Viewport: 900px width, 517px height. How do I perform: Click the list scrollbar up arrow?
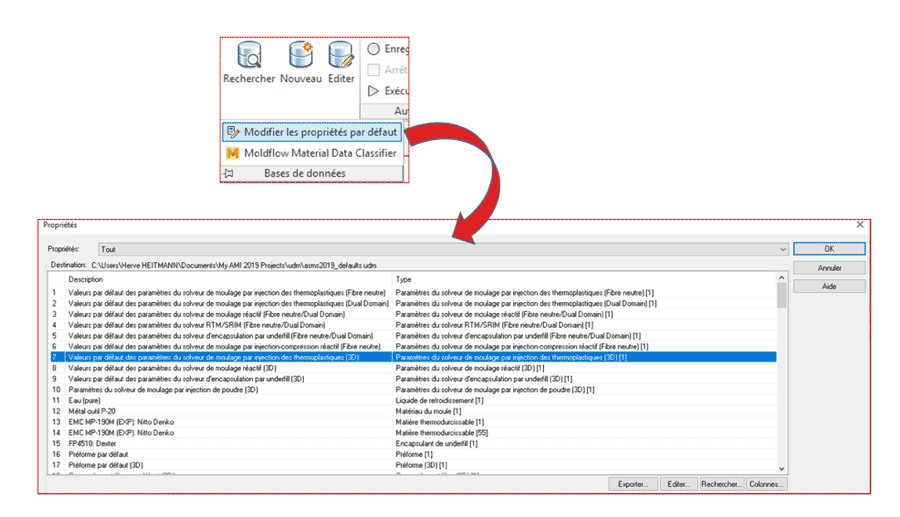[781, 278]
